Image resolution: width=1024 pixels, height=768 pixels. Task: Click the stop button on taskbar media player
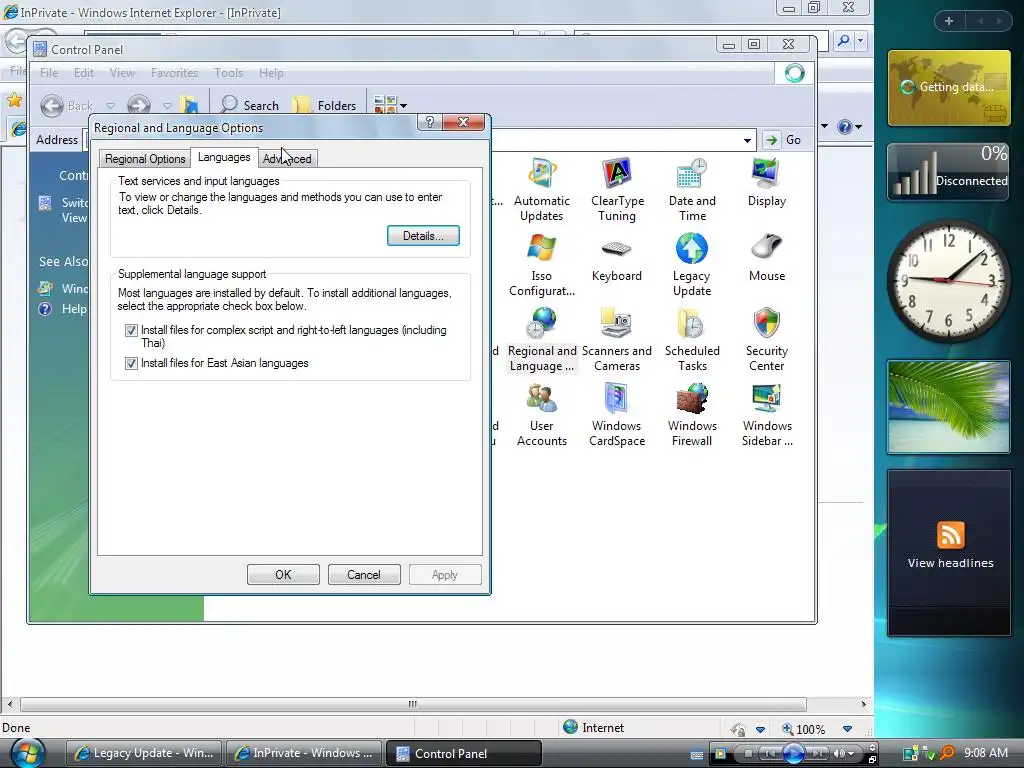coord(748,754)
